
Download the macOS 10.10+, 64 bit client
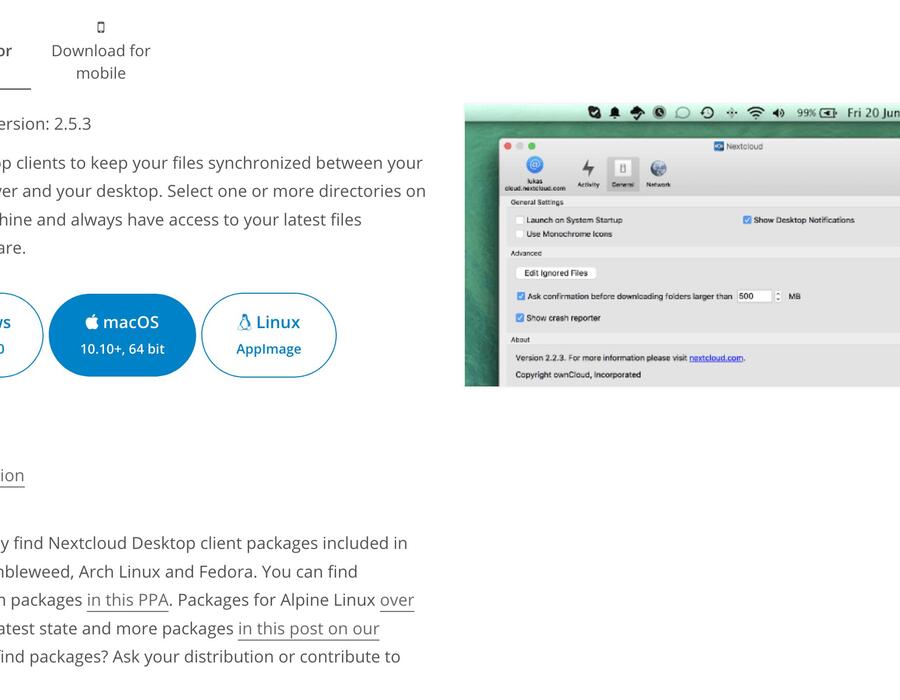(122, 335)
